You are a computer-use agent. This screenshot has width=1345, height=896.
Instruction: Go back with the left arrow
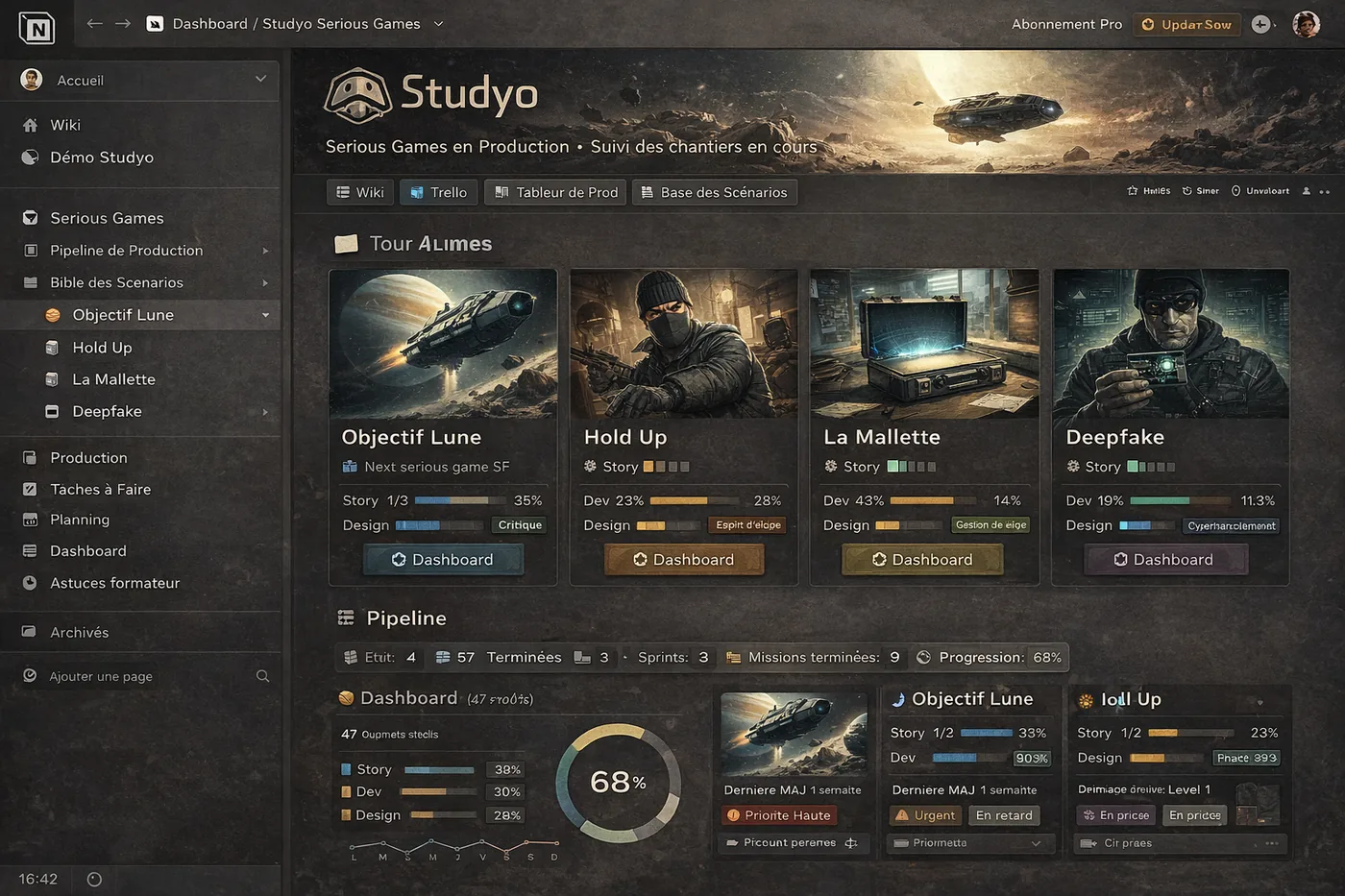click(x=94, y=23)
